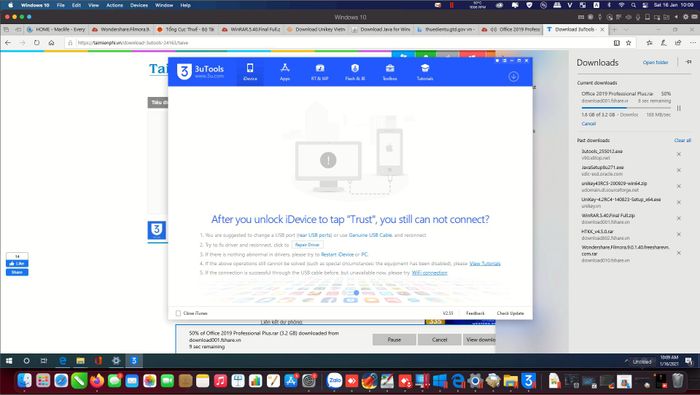This screenshot has height=395, width=700.
Task: Open Zalo from the macOS Dock
Action: coord(334,381)
